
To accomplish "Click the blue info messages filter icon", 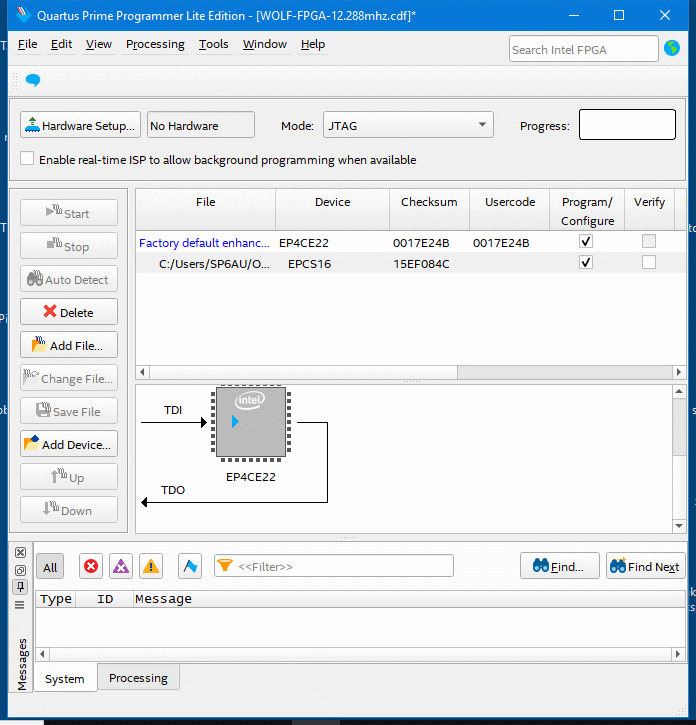I will click(190, 566).
